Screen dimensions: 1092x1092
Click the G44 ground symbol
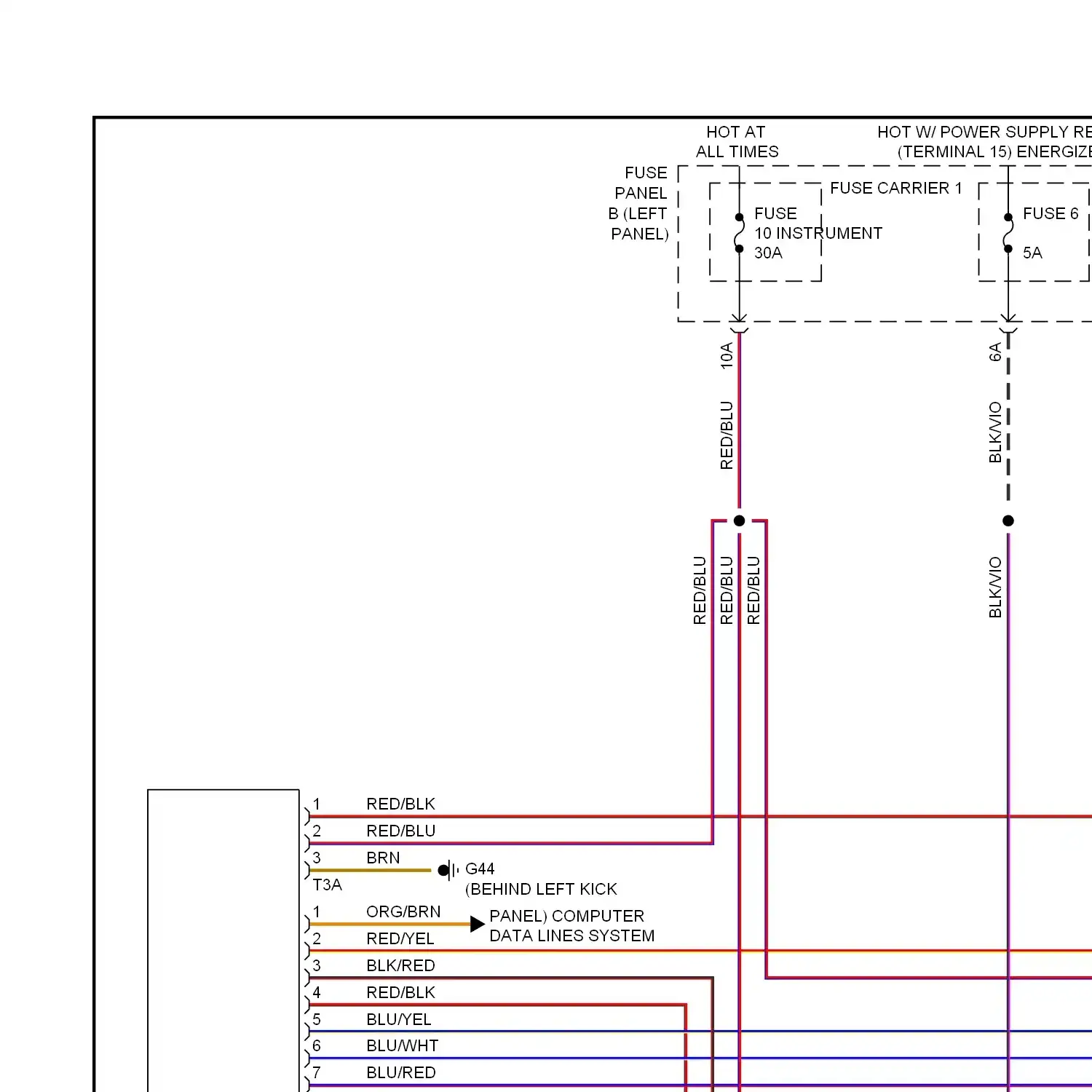448,870
